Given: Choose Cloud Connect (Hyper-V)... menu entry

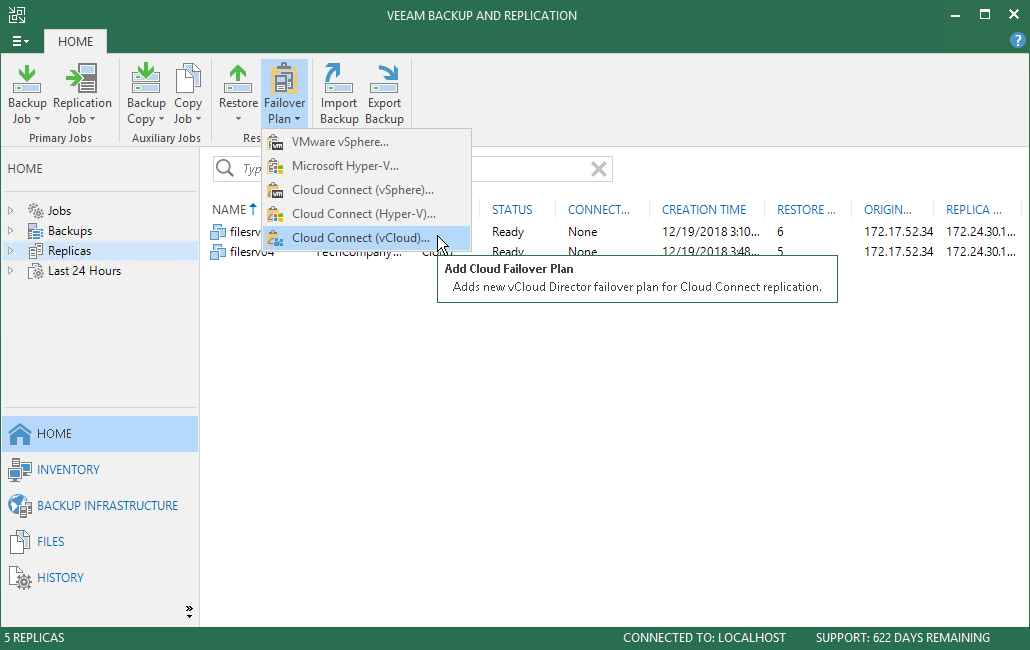Looking at the screenshot, I should click(367, 213).
